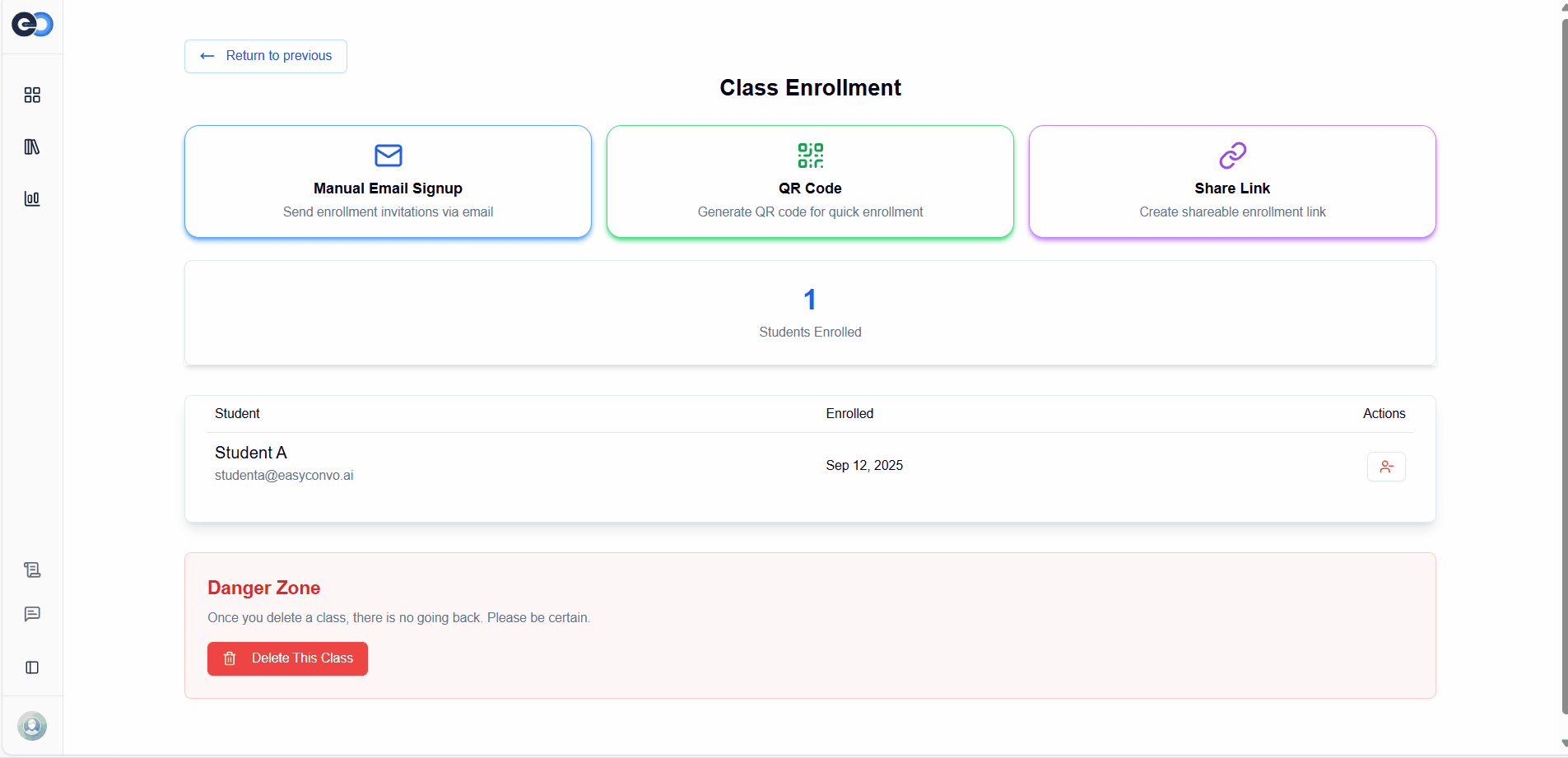This screenshot has width=1568, height=758.
Task: Open the user profile avatar
Action: click(x=32, y=726)
